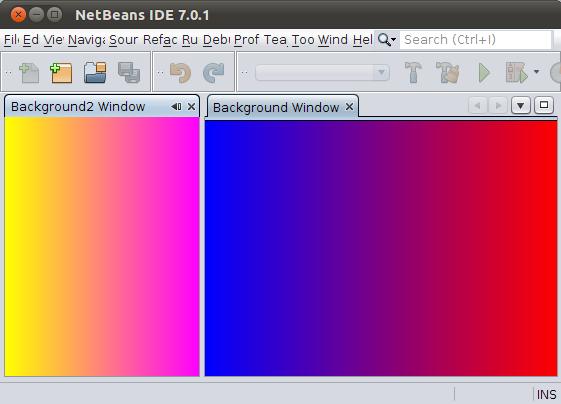Open Project using the folder icon
This screenshot has width=561, height=404.
point(95,73)
